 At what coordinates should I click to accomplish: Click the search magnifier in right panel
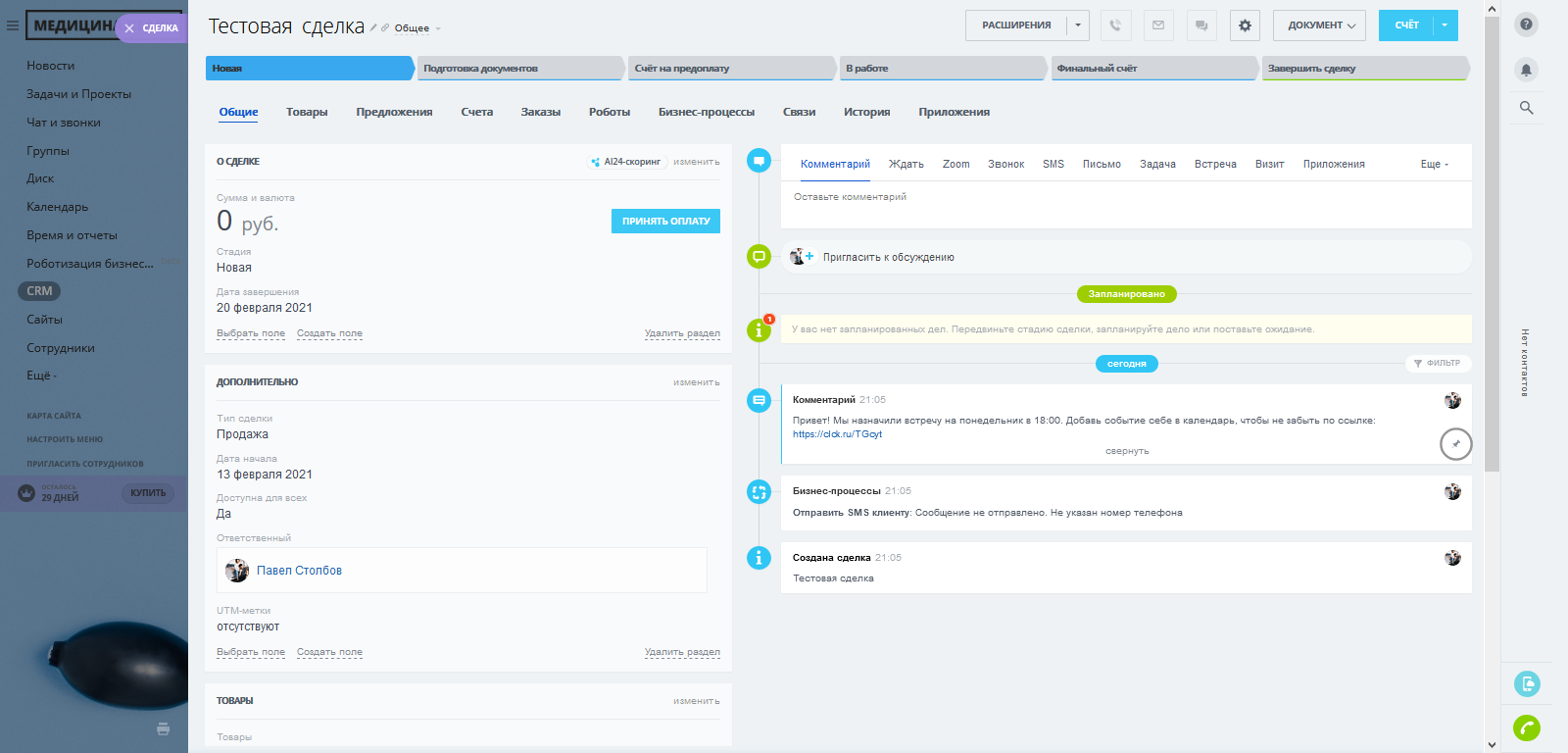click(1526, 108)
